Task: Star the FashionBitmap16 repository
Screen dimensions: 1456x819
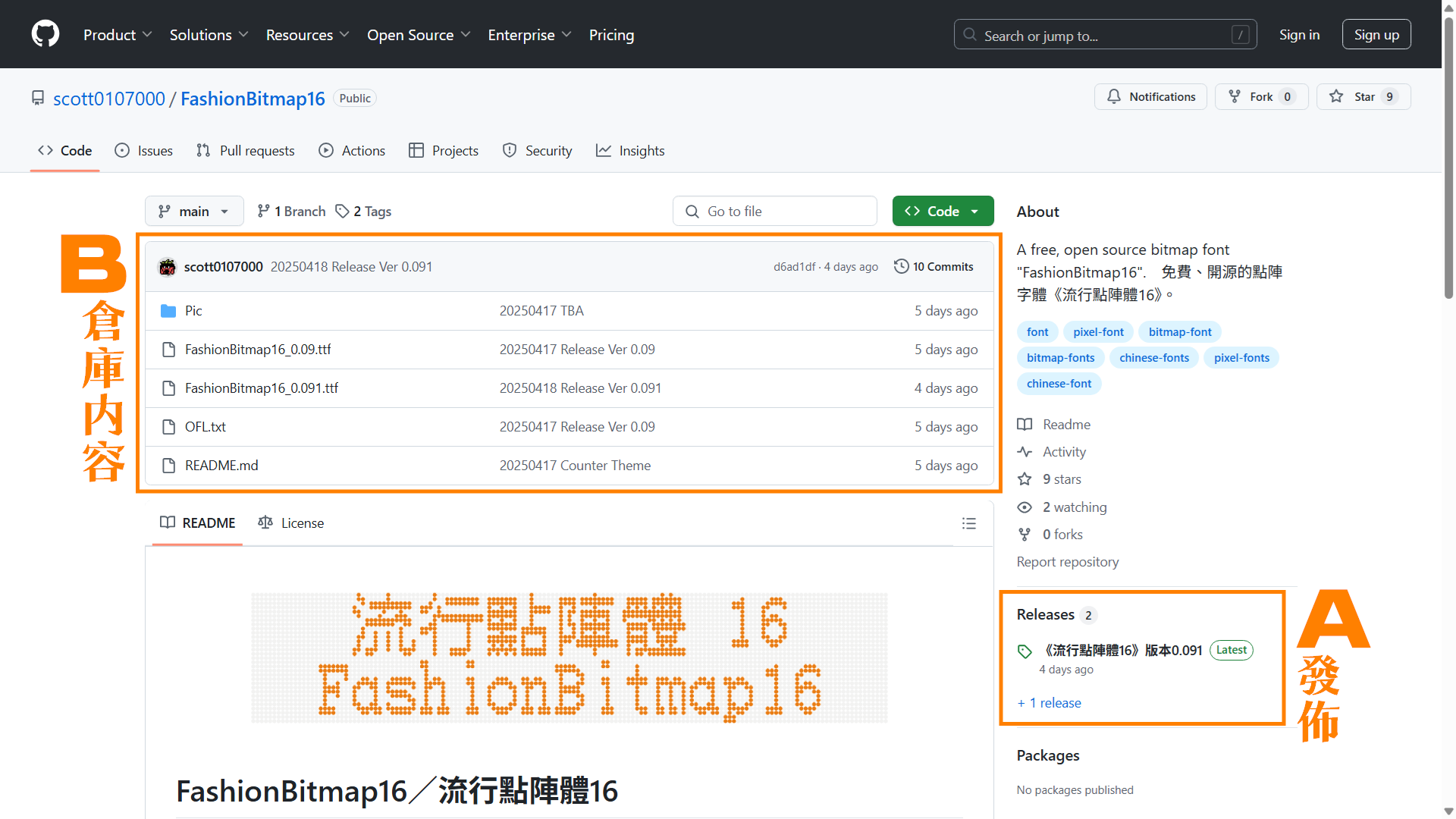Action: pos(1363,96)
